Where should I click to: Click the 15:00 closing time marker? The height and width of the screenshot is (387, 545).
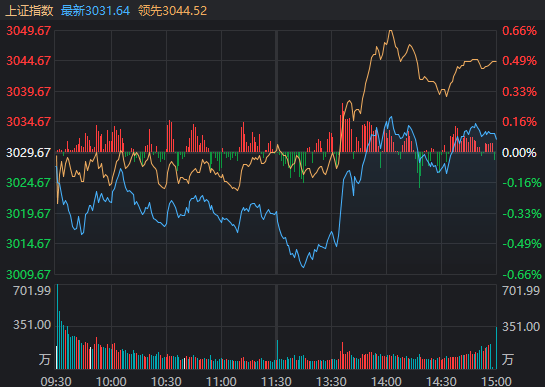(496, 381)
